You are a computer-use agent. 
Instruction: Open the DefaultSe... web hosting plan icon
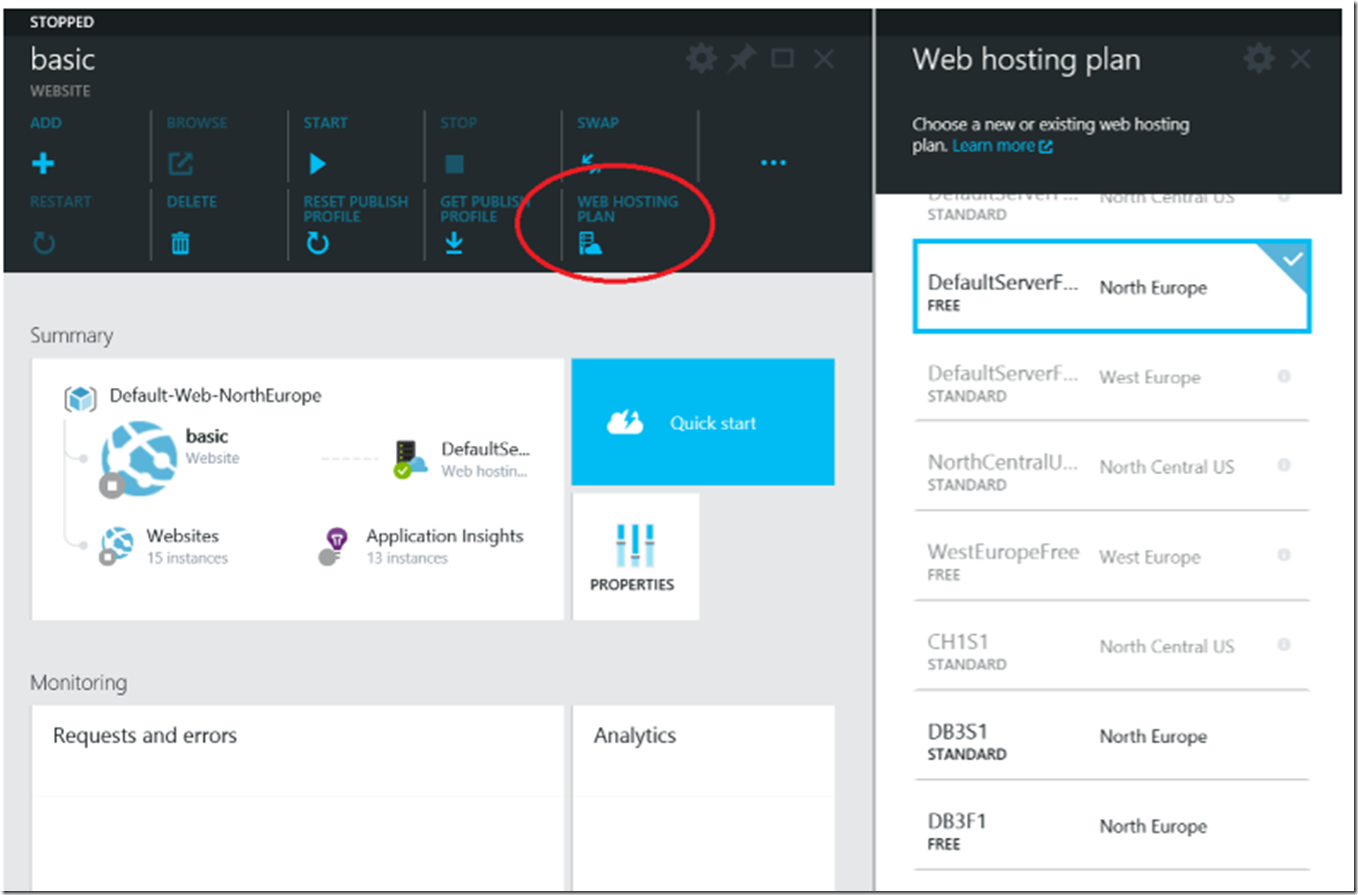411,459
